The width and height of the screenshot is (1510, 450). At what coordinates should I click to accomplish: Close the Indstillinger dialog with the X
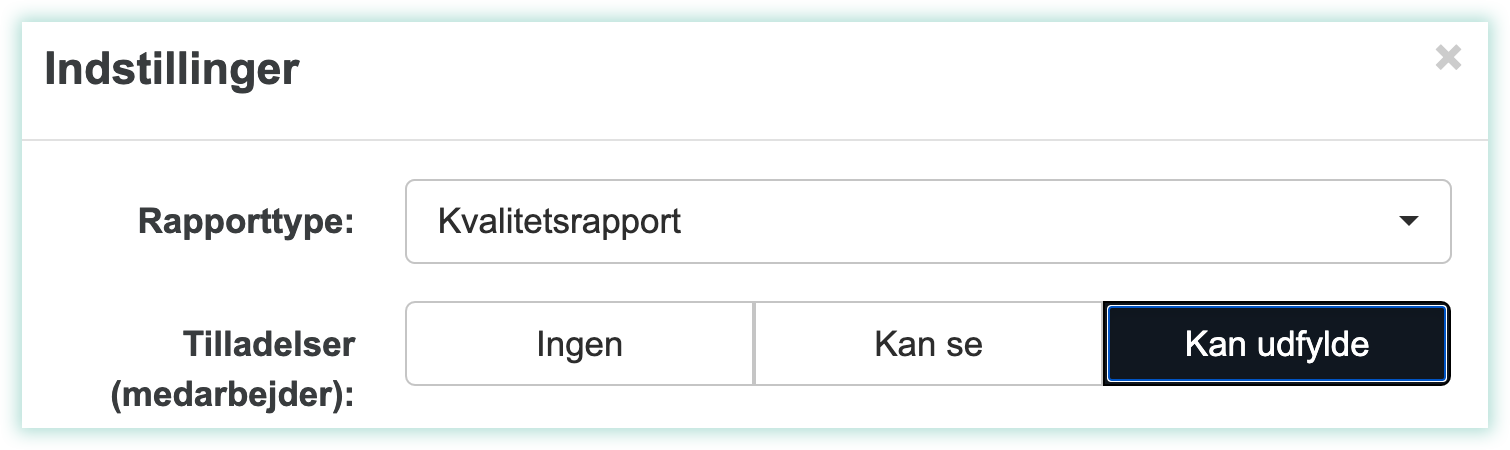pos(1448,58)
